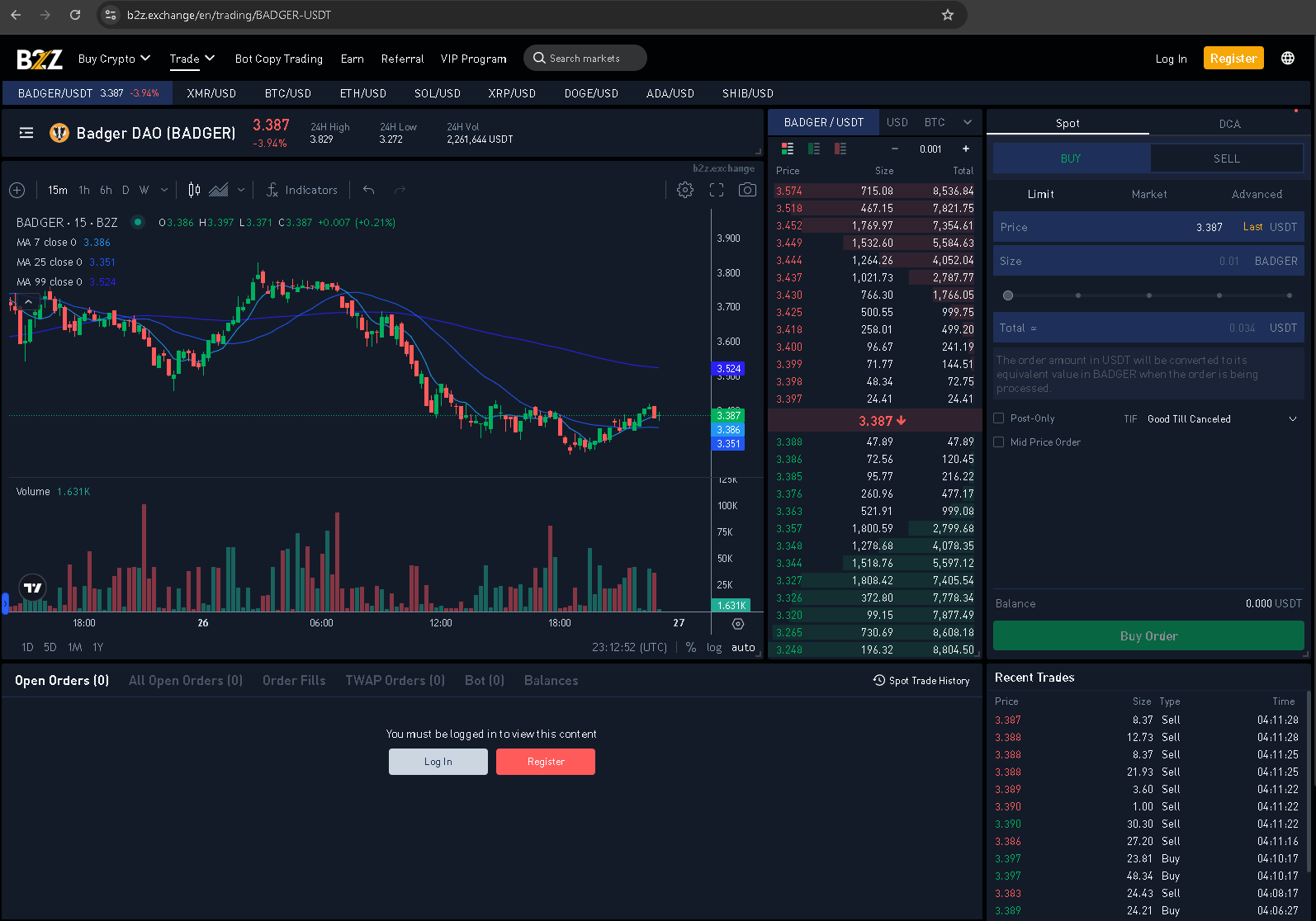Screen dimensions: 1316x921
Task: Click the Price input field
Action: [x=1148, y=227]
